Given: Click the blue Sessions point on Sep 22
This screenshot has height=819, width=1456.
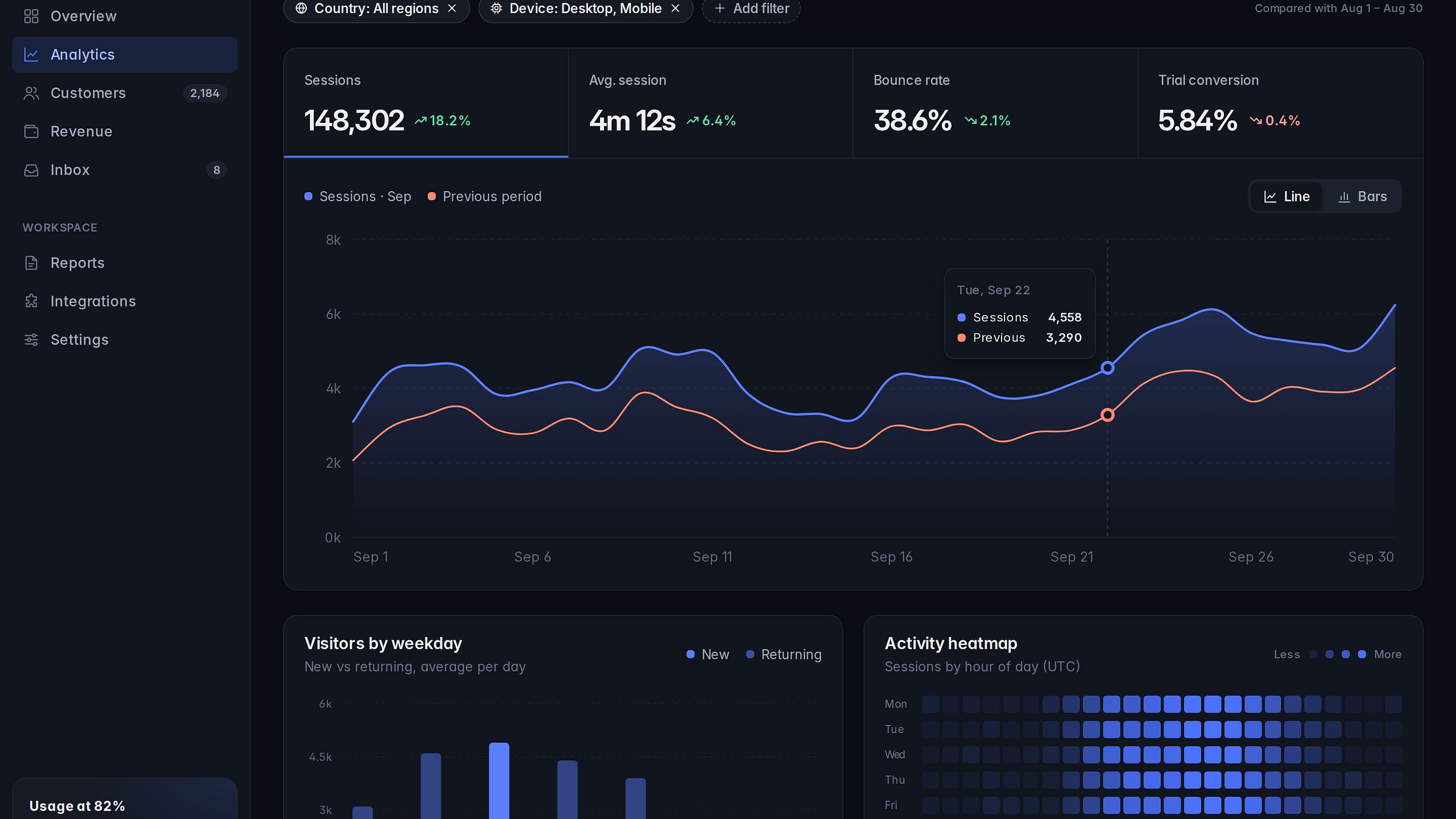Looking at the screenshot, I should click(x=1107, y=368).
